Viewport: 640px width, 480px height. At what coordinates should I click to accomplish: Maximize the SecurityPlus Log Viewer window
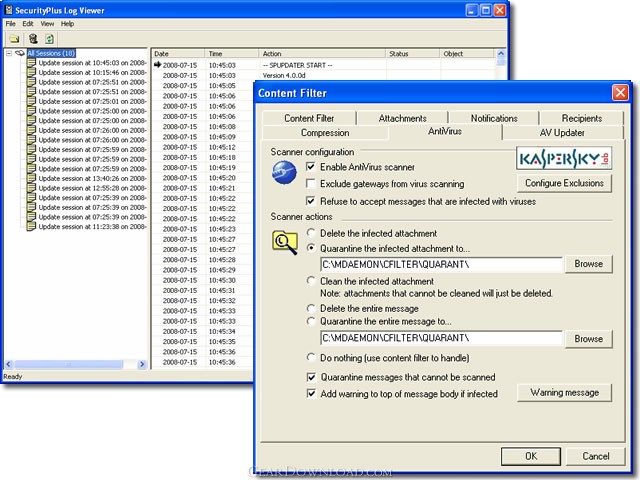[x=486, y=10]
